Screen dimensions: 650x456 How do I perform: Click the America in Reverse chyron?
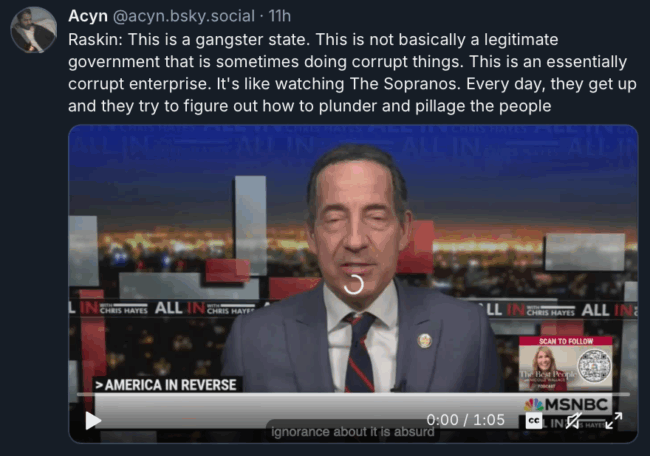pos(166,385)
